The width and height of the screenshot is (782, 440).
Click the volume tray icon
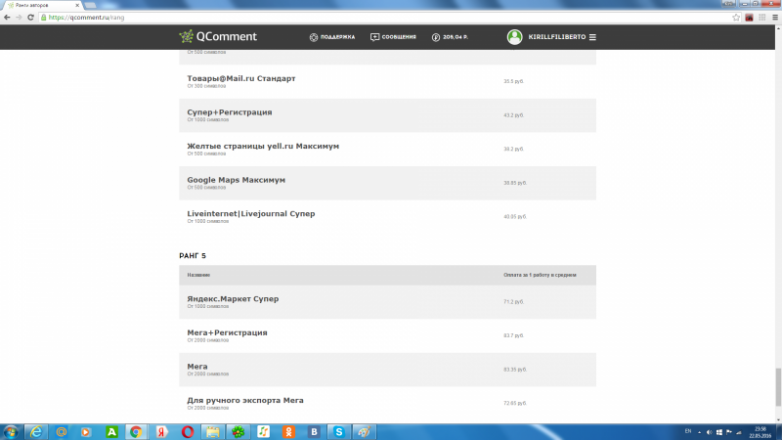[x=709, y=432]
